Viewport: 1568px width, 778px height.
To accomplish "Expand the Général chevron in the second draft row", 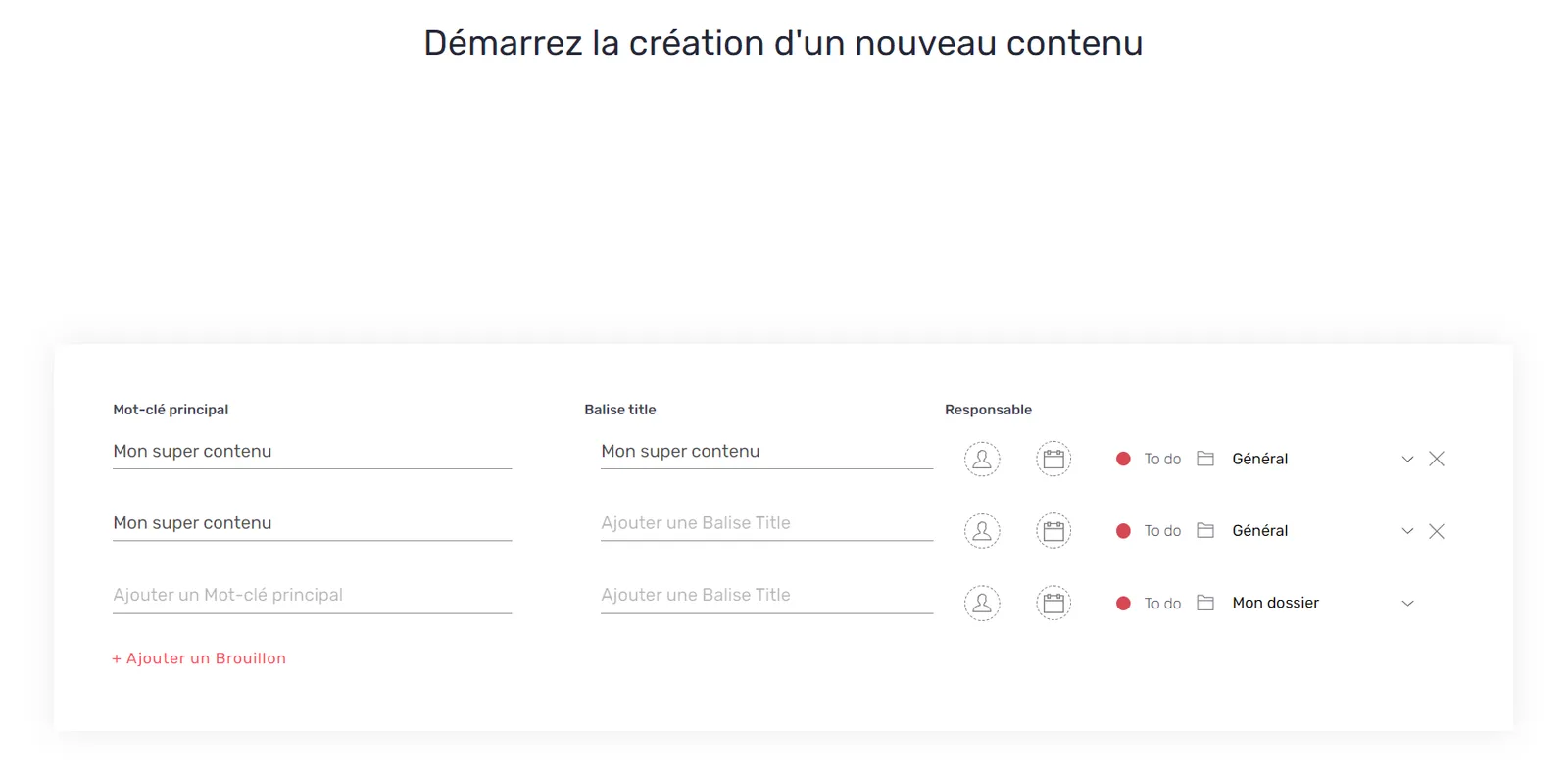I will coord(1407,531).
